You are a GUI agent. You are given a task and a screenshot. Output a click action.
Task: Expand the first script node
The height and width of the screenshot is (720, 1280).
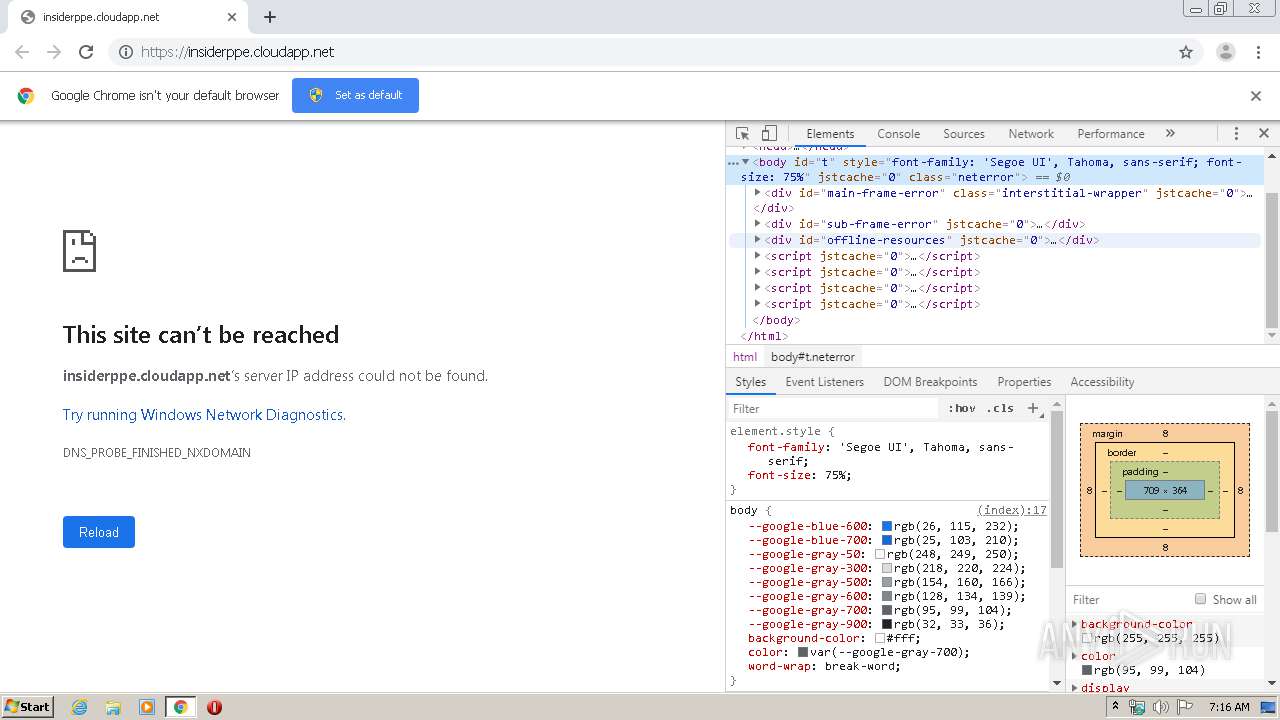click(757, 256)
